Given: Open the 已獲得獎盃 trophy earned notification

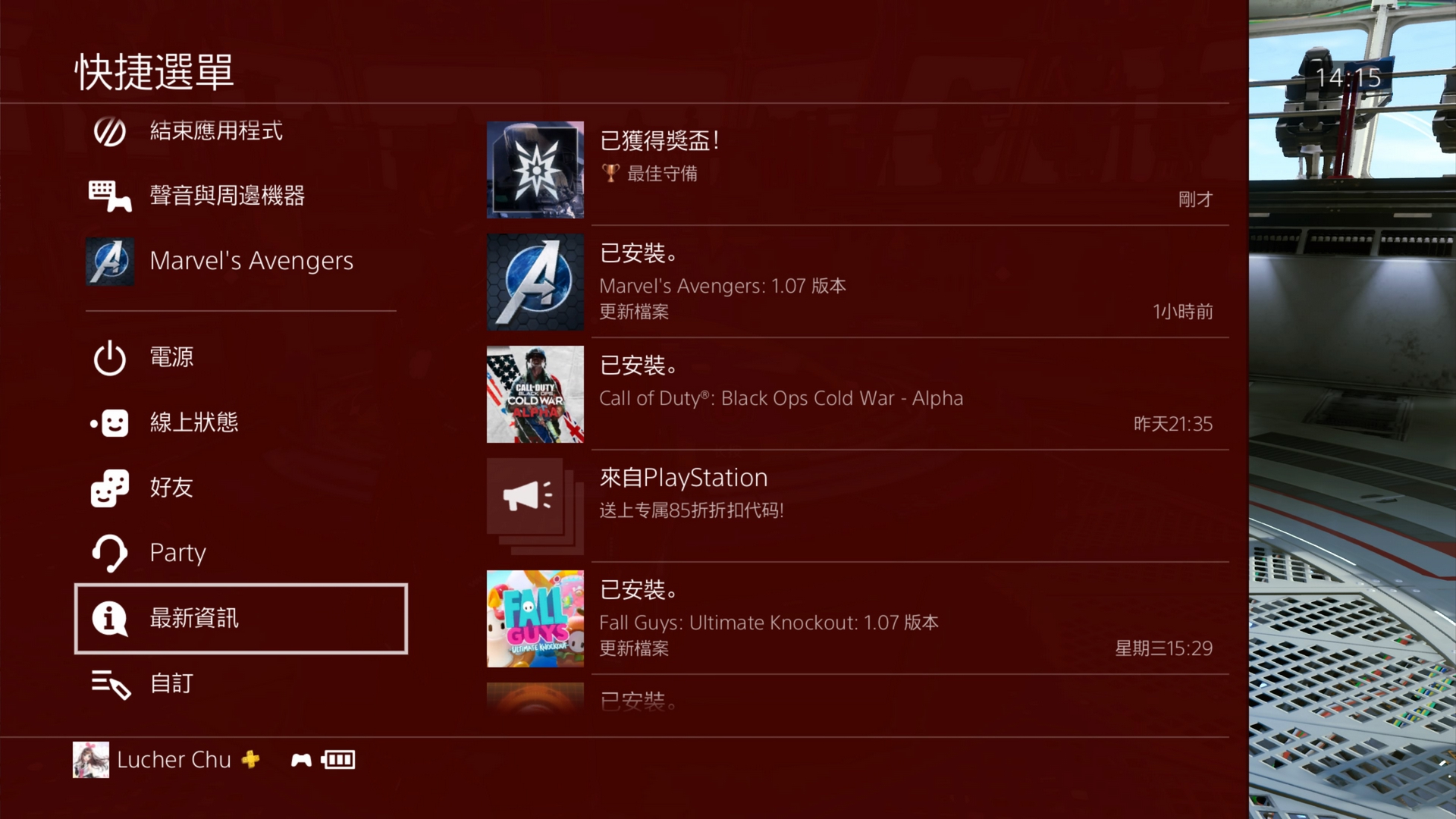Looking at the screenshot, I should tap(857, 170).
